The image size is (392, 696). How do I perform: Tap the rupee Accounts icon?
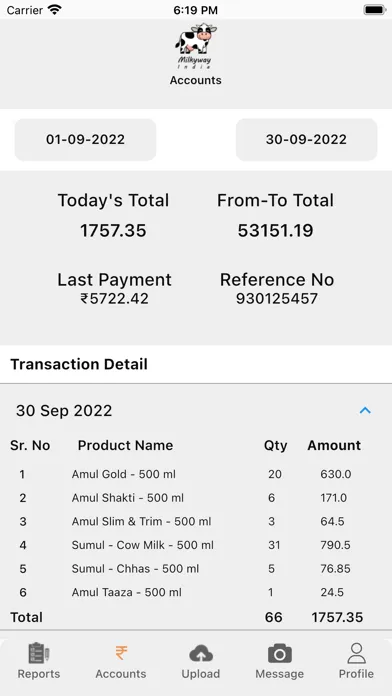[121, 653]
